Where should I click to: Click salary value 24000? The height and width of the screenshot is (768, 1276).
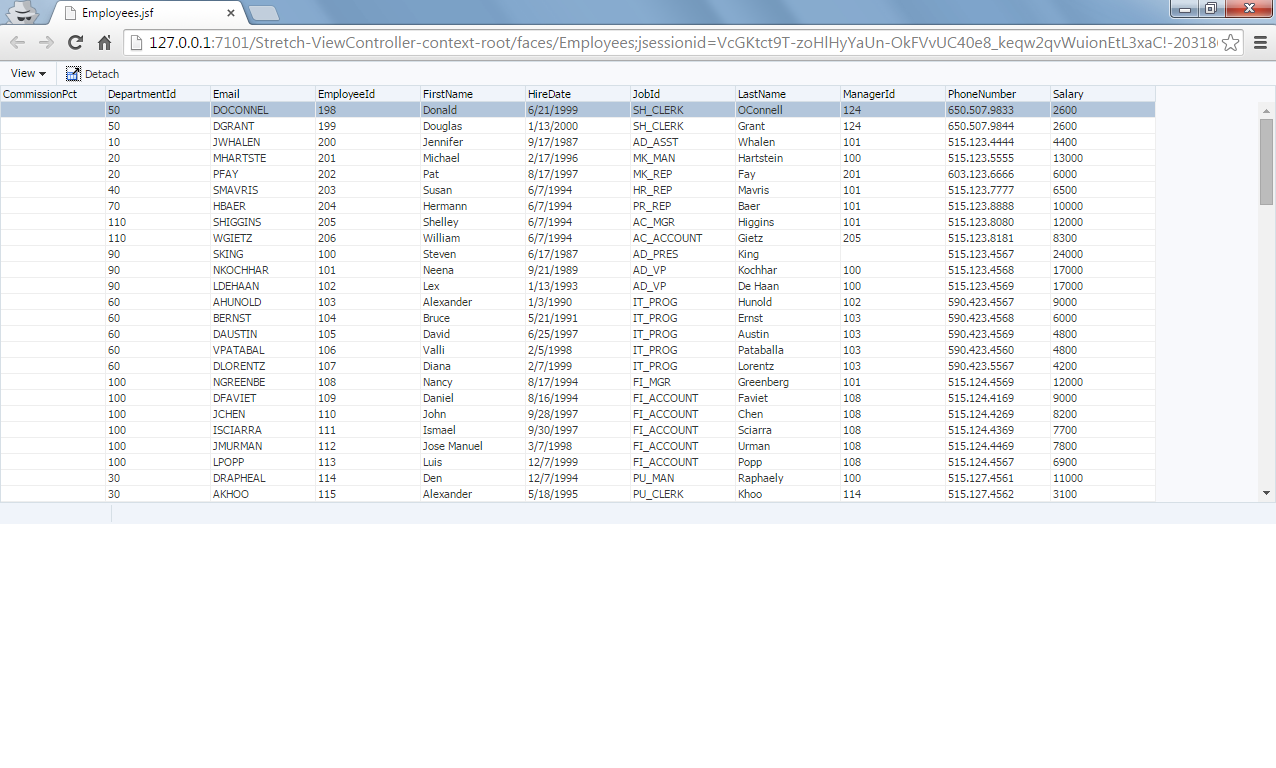coord(1068,254)
